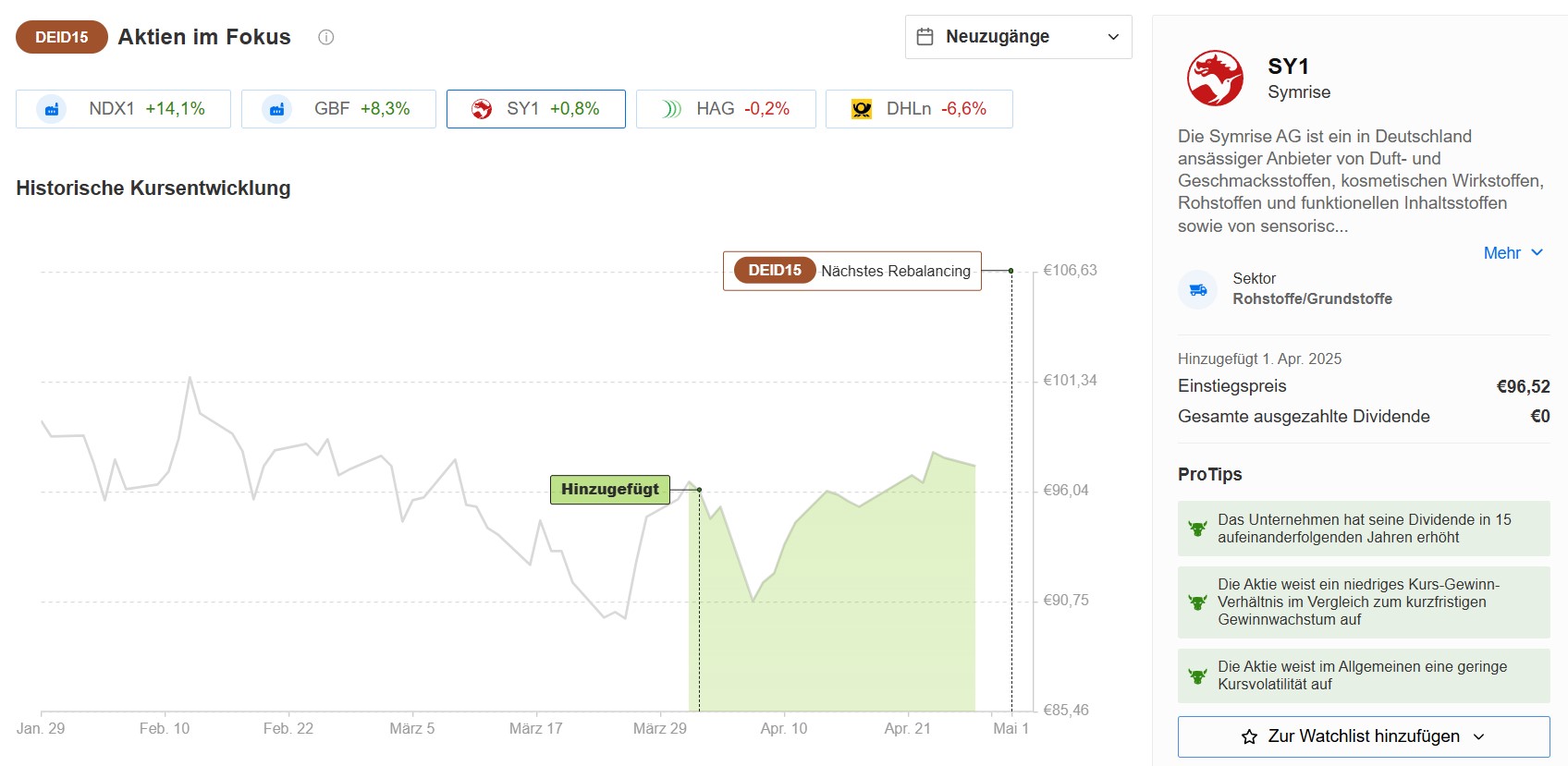This screenshot has width=1568, height=766.
Task: Click the Apr. 10 date axis label
Action: (x=784, y=728)
